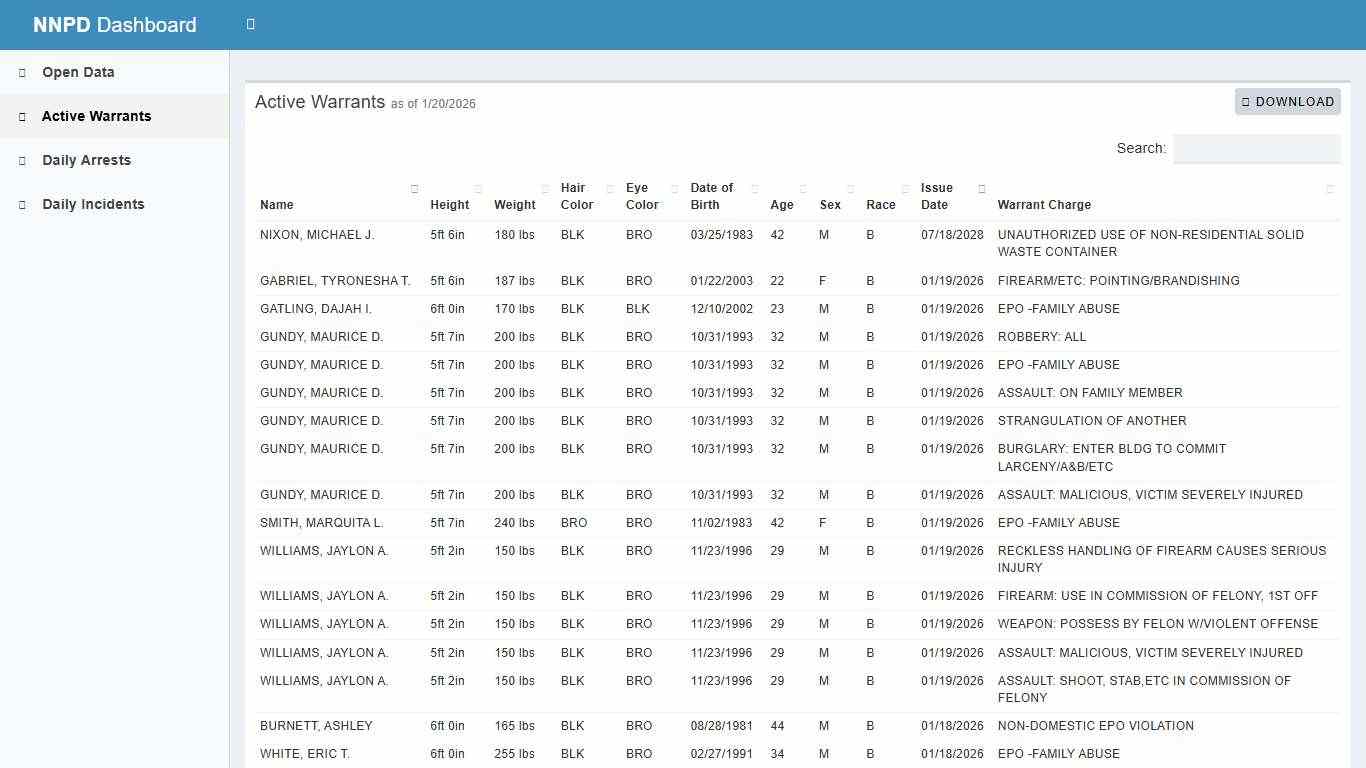Image resolution: width=1366 pixels, height=768 pixels.
Task: Click inside the Search input field
Action: 1256,148
